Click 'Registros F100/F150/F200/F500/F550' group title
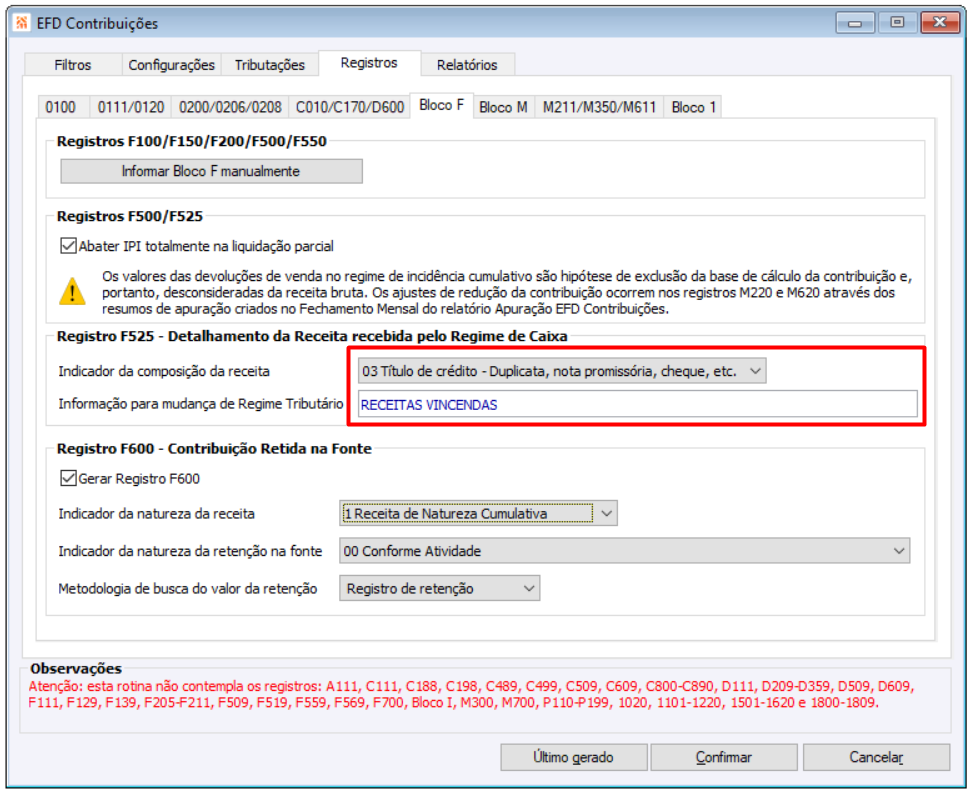971x792 pixels. pyautogui.click(x=191, y=141)
